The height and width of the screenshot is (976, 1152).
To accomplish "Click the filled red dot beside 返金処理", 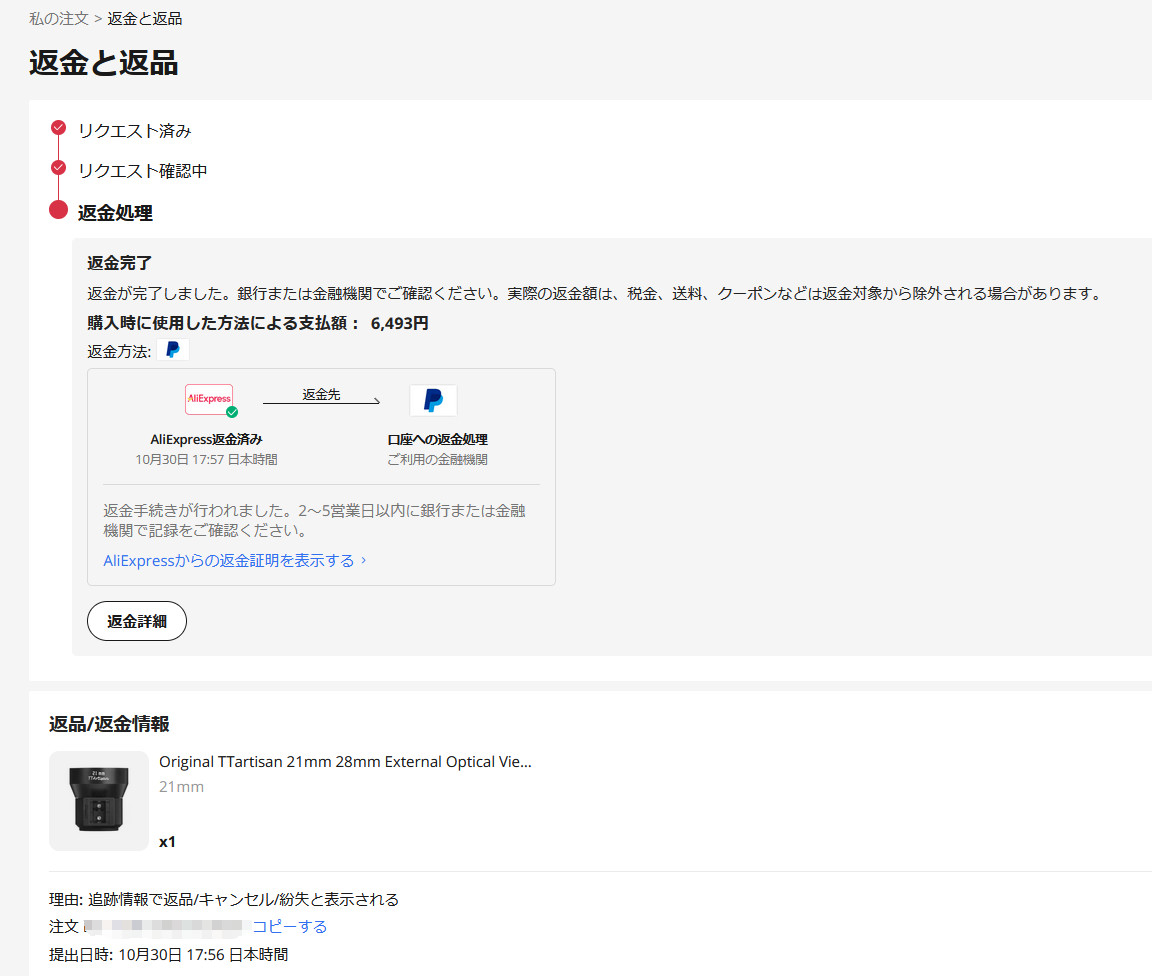I will pyautogui.click(x=57, y=210).
